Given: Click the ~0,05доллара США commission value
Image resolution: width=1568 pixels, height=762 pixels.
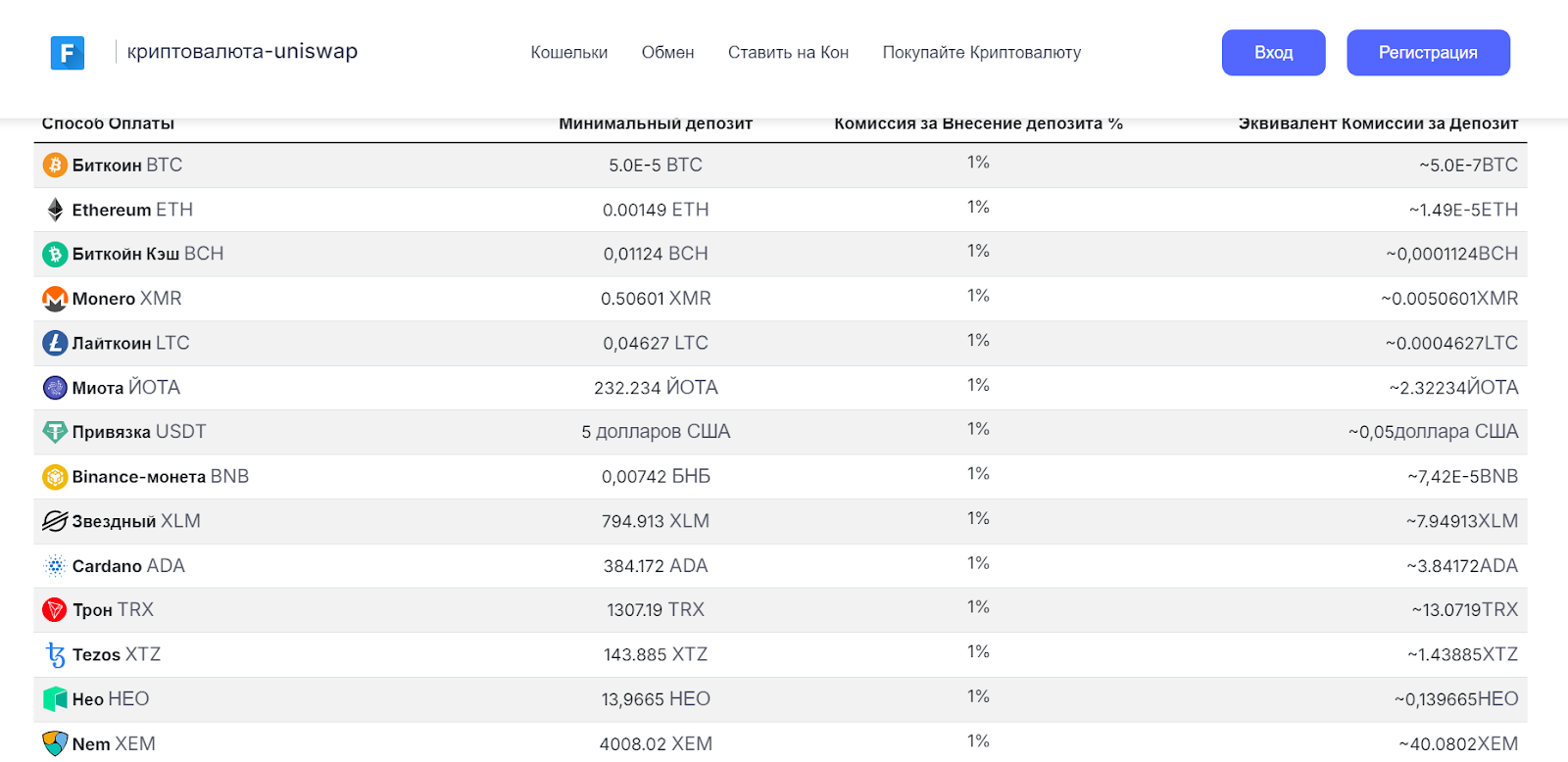Looking at the screenshot, I should tap(1433, 432).
